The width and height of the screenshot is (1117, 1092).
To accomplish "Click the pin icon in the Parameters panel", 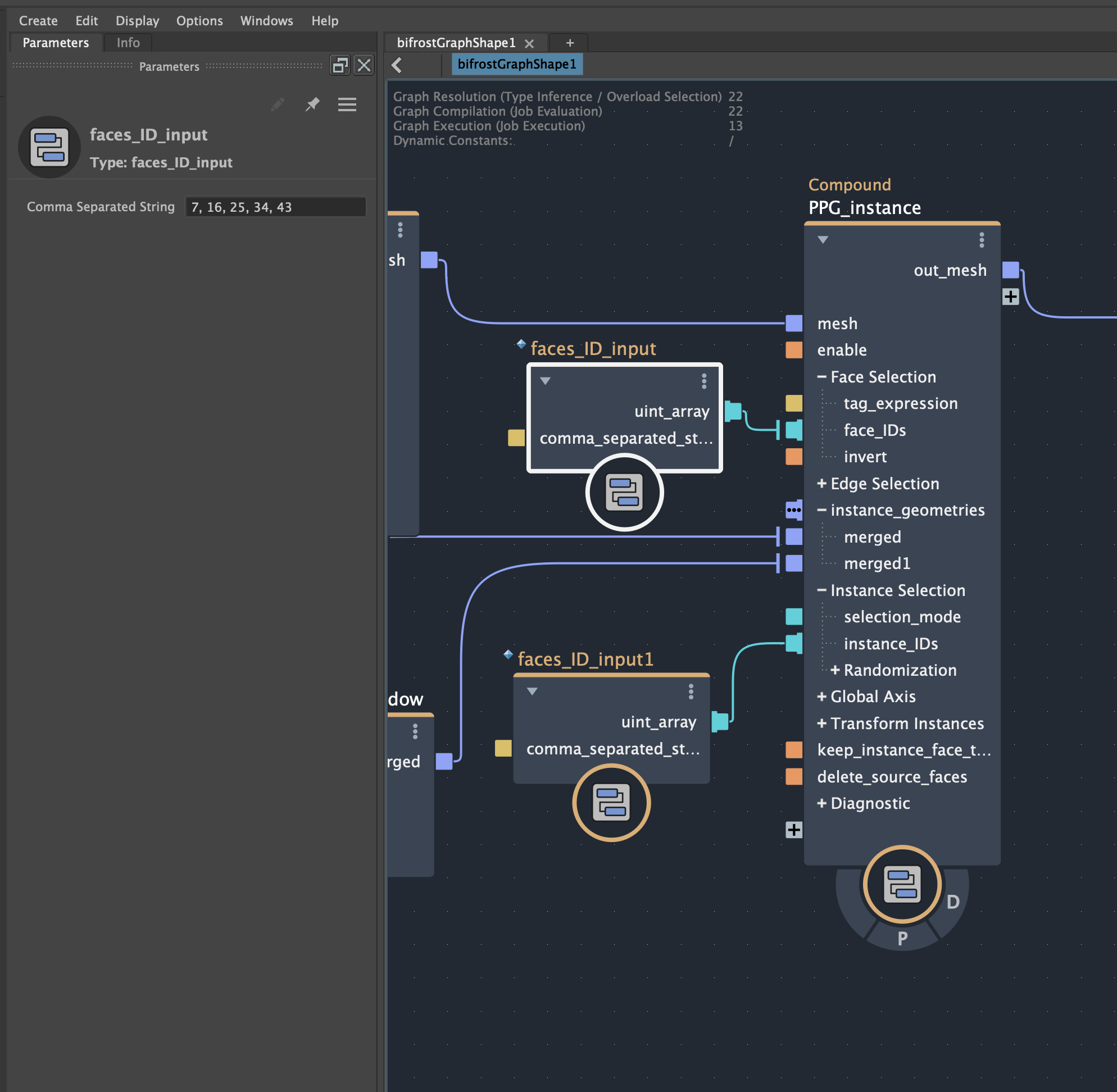I will (312, 104).
